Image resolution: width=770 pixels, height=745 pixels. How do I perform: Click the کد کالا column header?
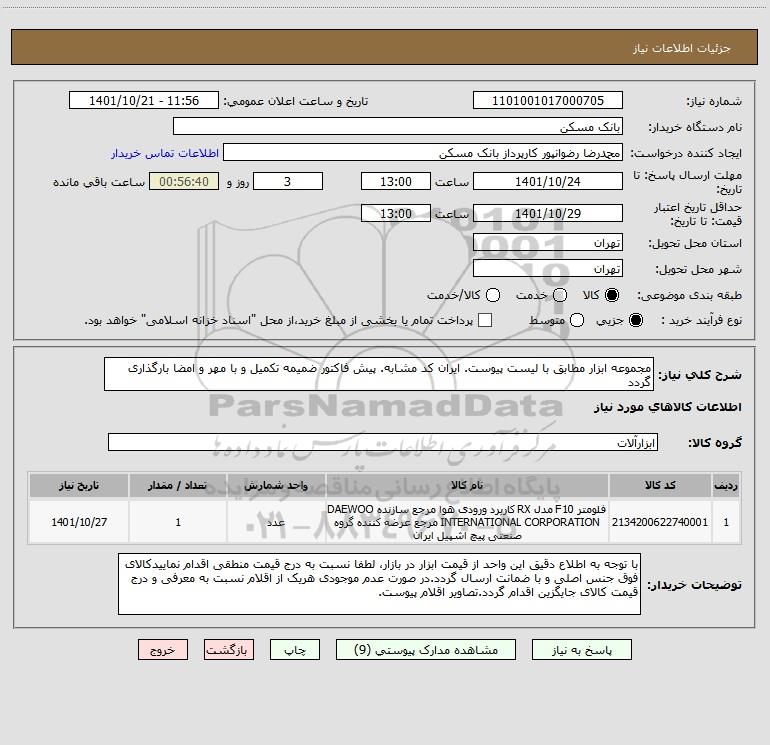click(x=660, y=485)
